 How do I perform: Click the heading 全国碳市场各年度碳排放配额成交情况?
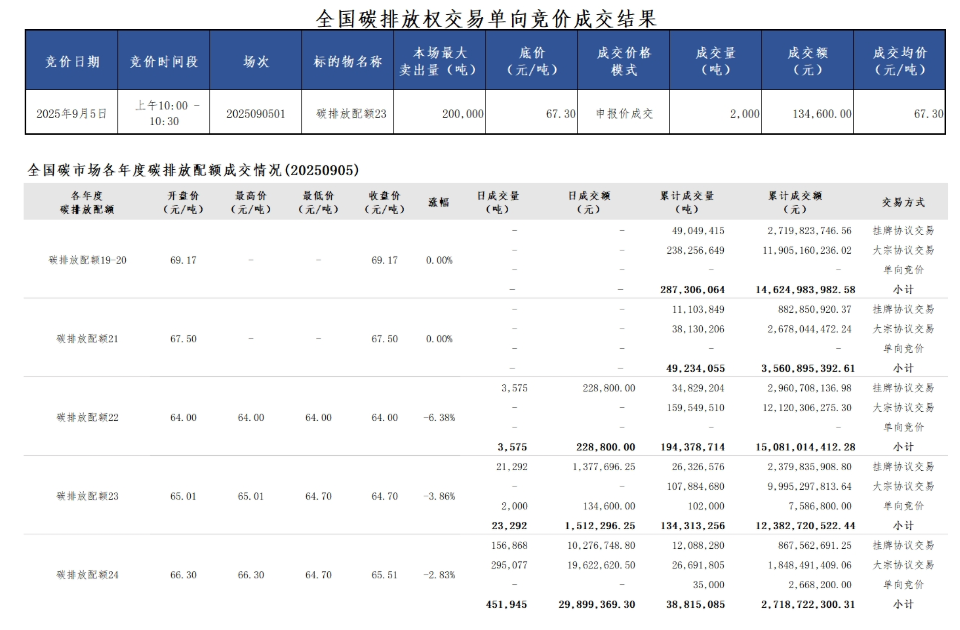(193, 170)
